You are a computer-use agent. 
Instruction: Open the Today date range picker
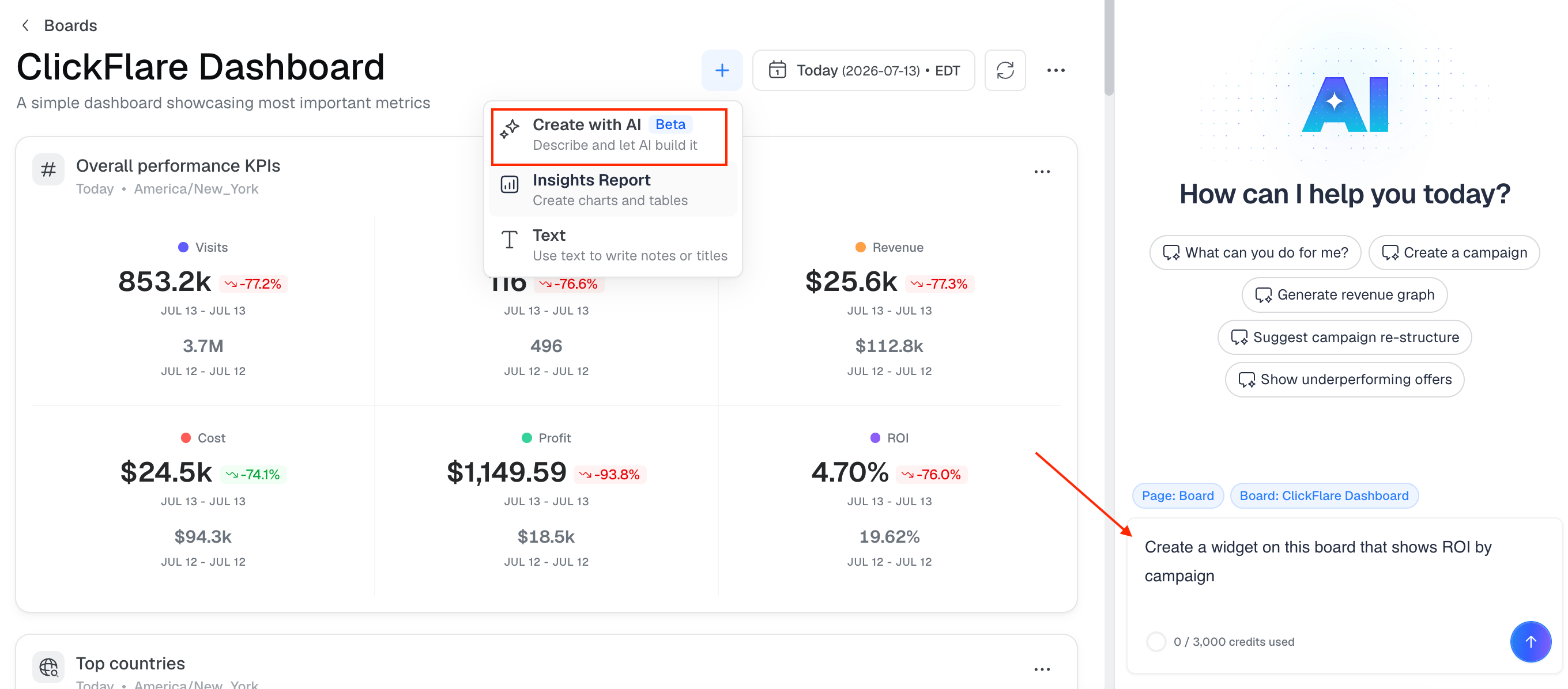point(863,70)
